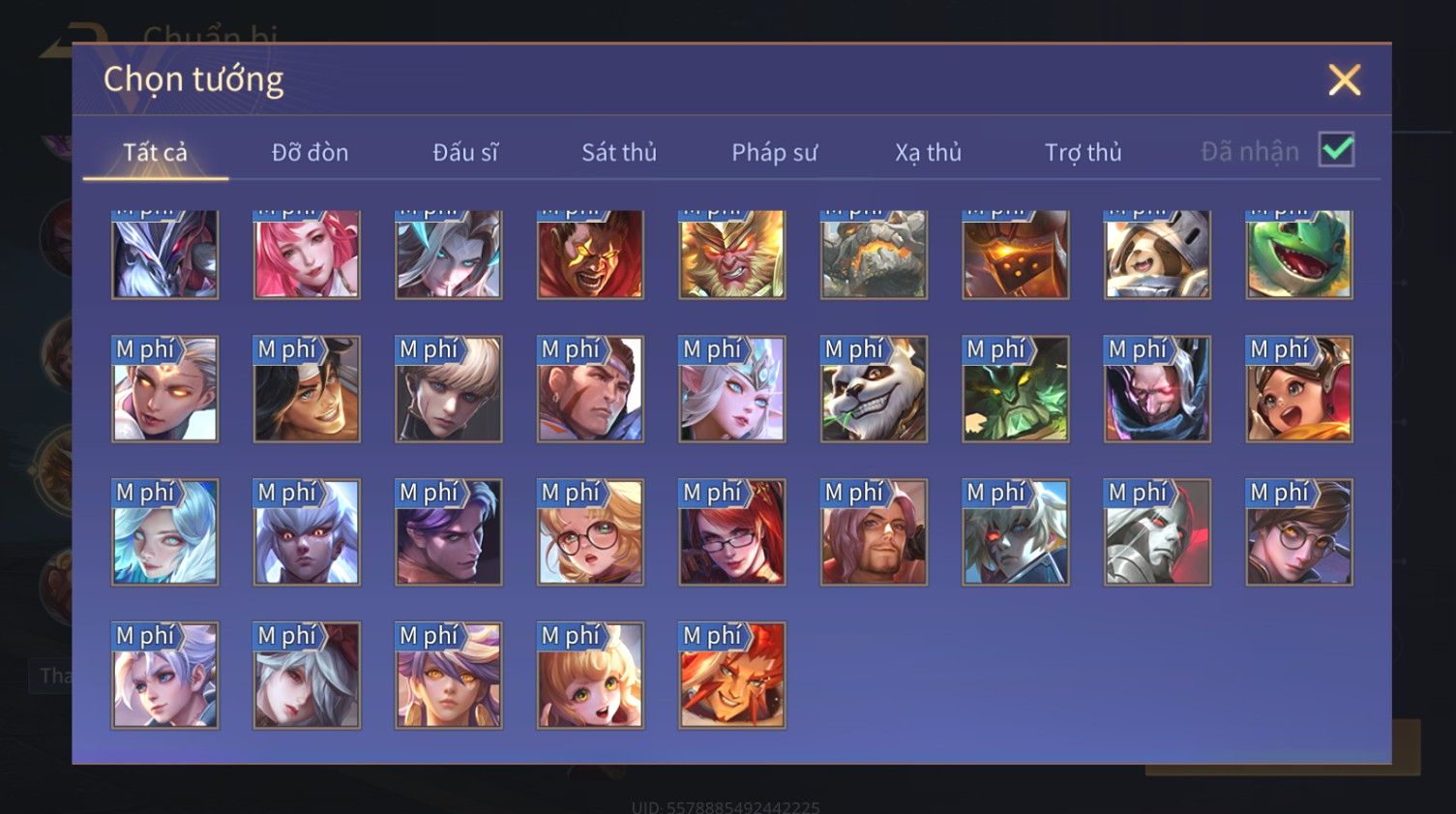Viewport: 1456px width, 814px height.
Task: Select the red-haired woman wearing glasses
Action: pyautogui.click(x=731, y=532)
